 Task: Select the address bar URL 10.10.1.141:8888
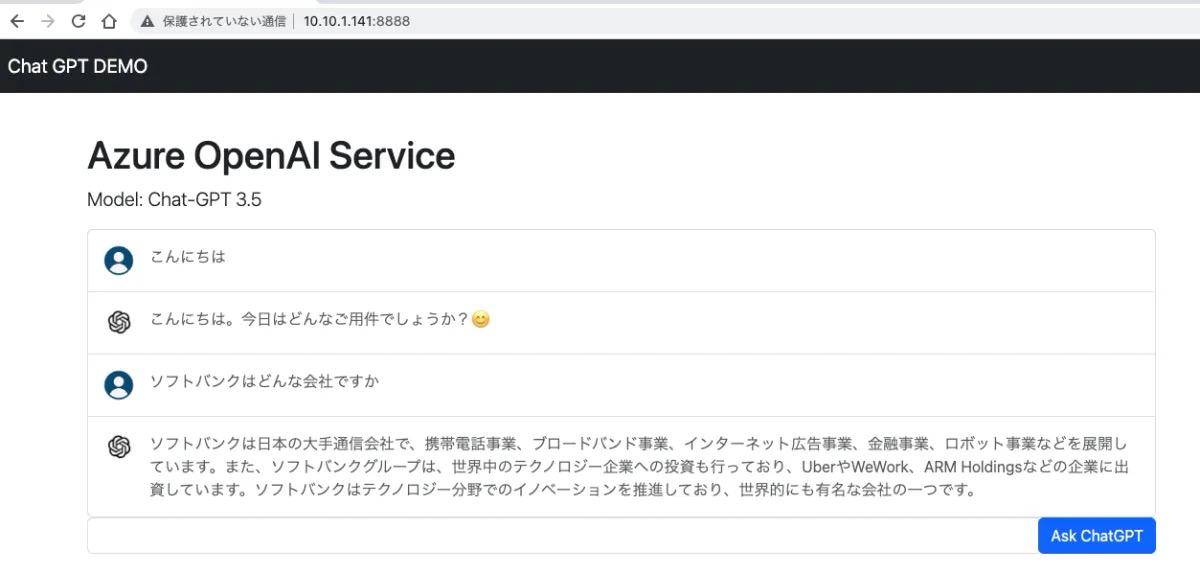coord(357,20)
